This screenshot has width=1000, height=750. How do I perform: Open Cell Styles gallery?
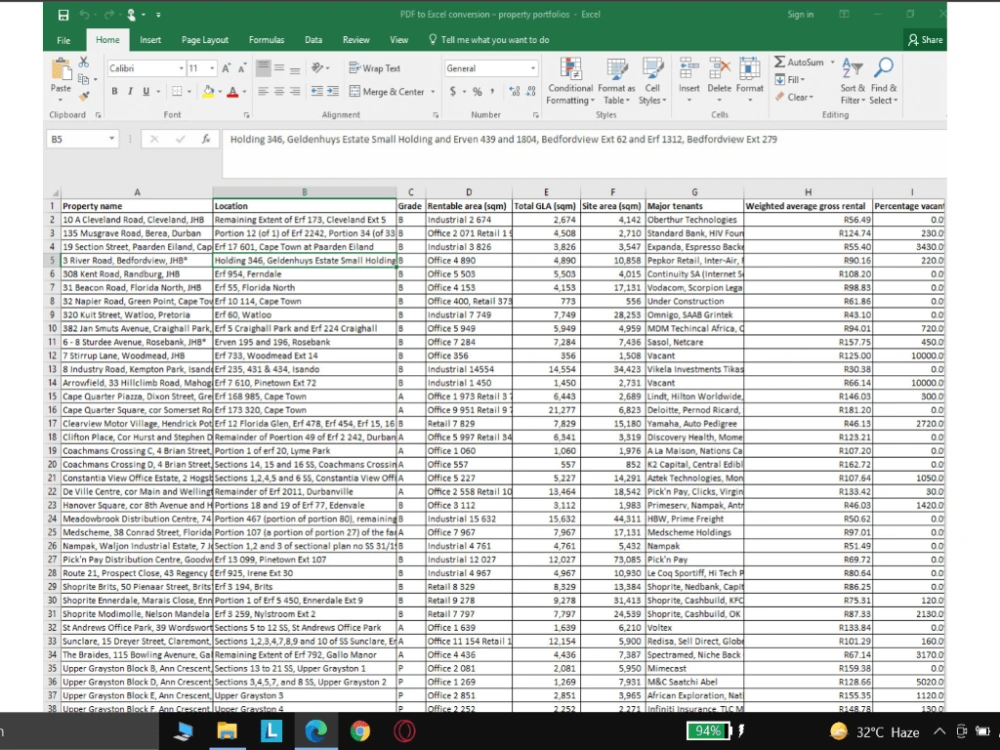click(652, 81)
